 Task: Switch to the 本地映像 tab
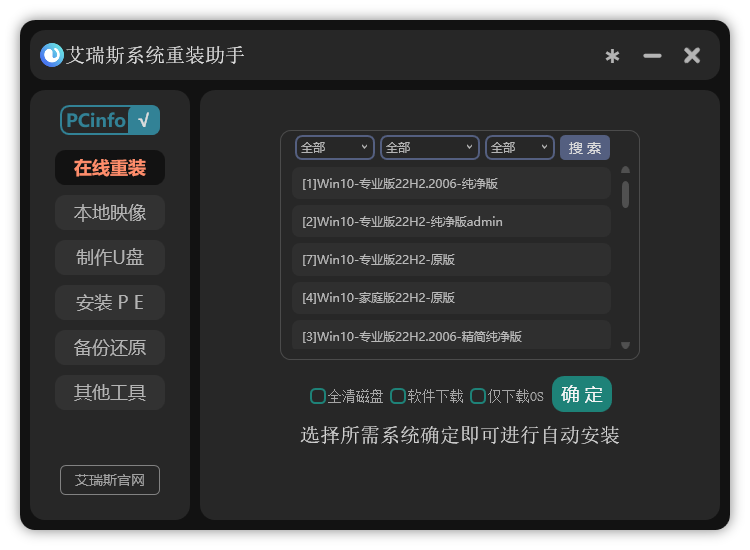point(110,213)
